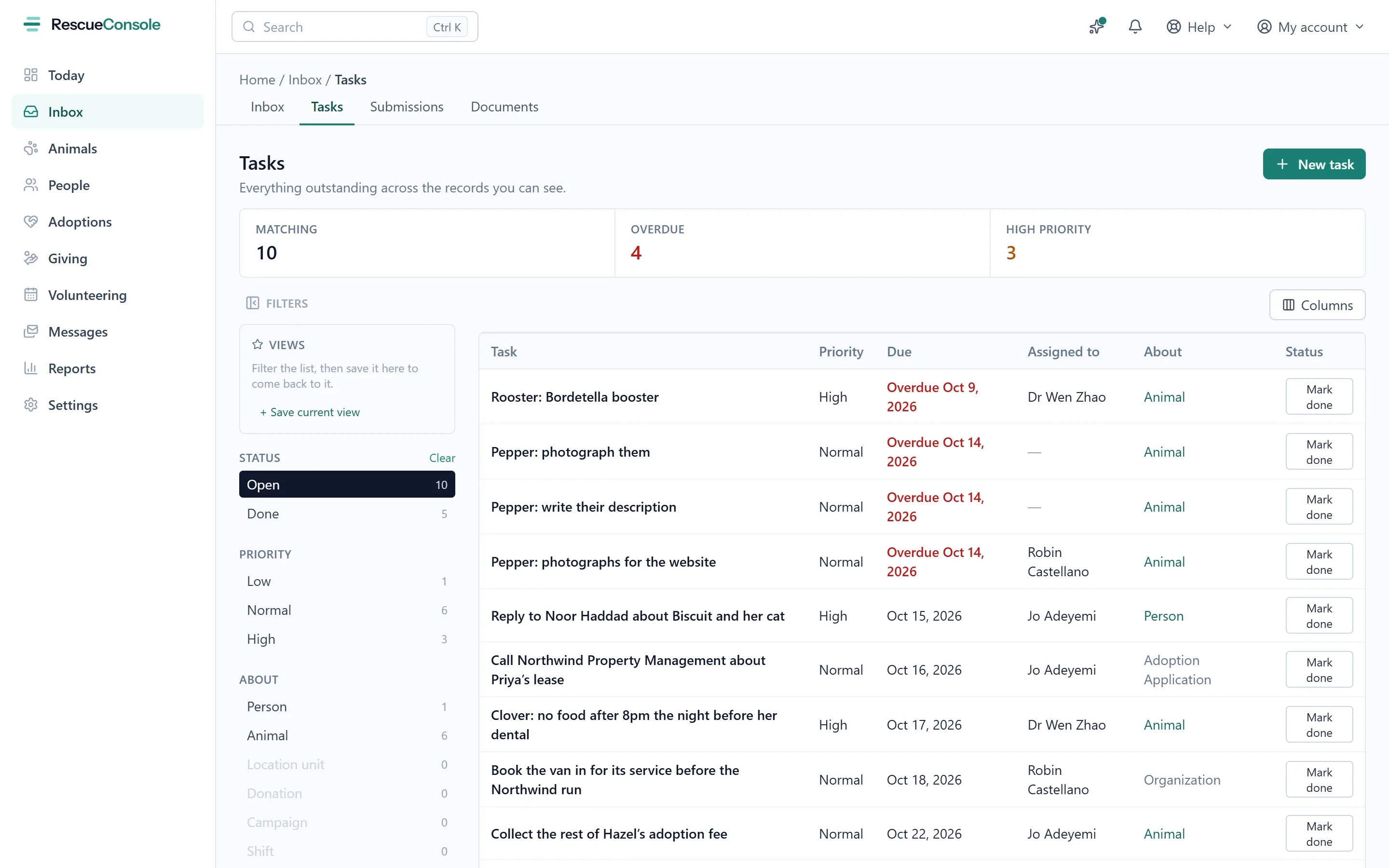The image size is (1389, 868).
Task: Filter by Low priority
Action: tap(347, 582)
